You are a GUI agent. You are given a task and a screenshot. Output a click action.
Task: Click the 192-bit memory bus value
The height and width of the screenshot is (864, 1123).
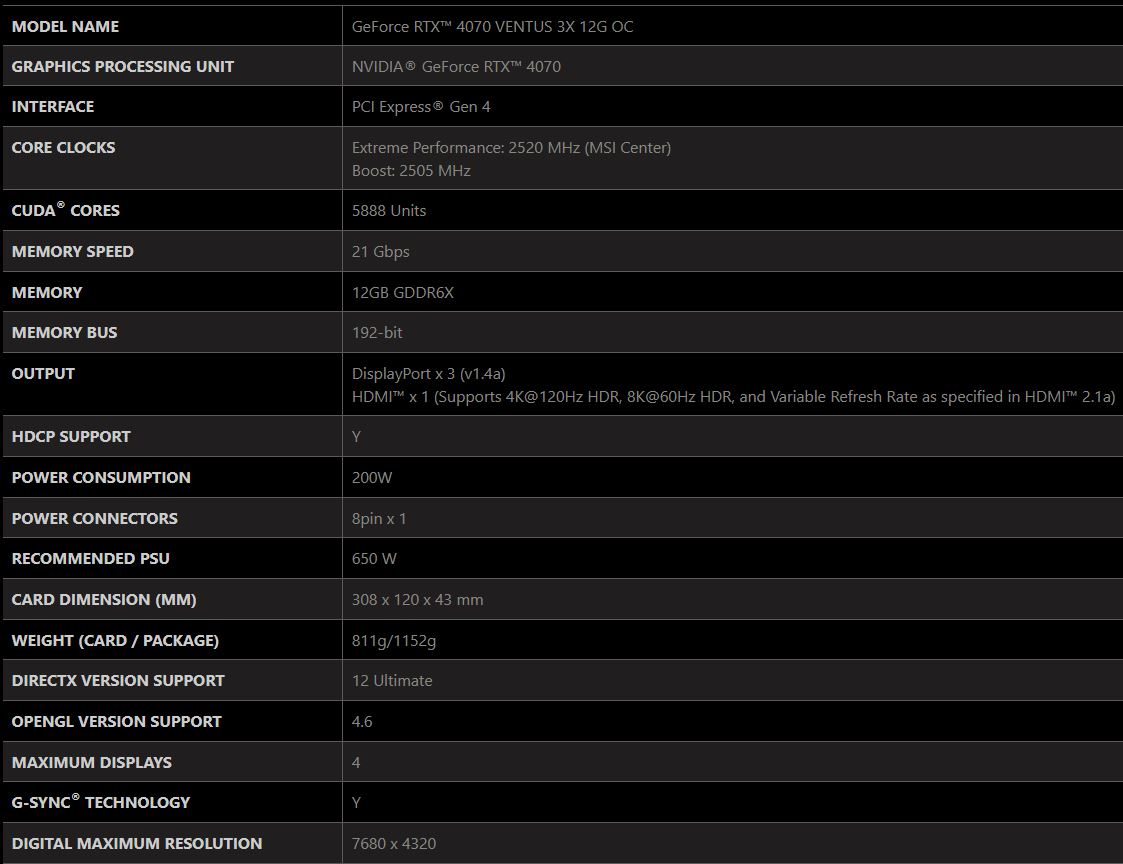(377, 332)
